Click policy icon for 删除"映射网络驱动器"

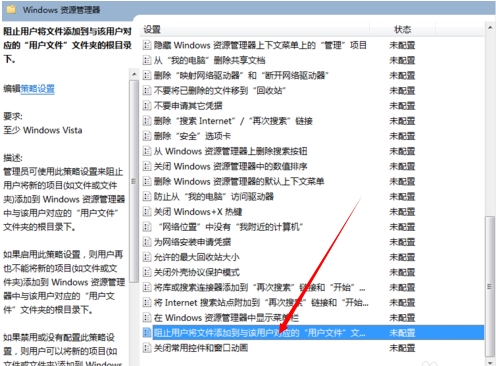[147, 75]
